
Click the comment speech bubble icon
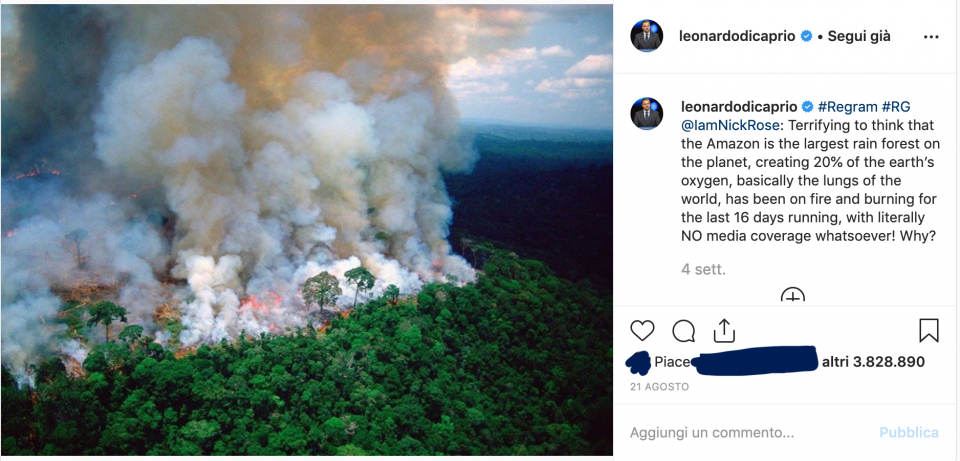coord(684,331)
